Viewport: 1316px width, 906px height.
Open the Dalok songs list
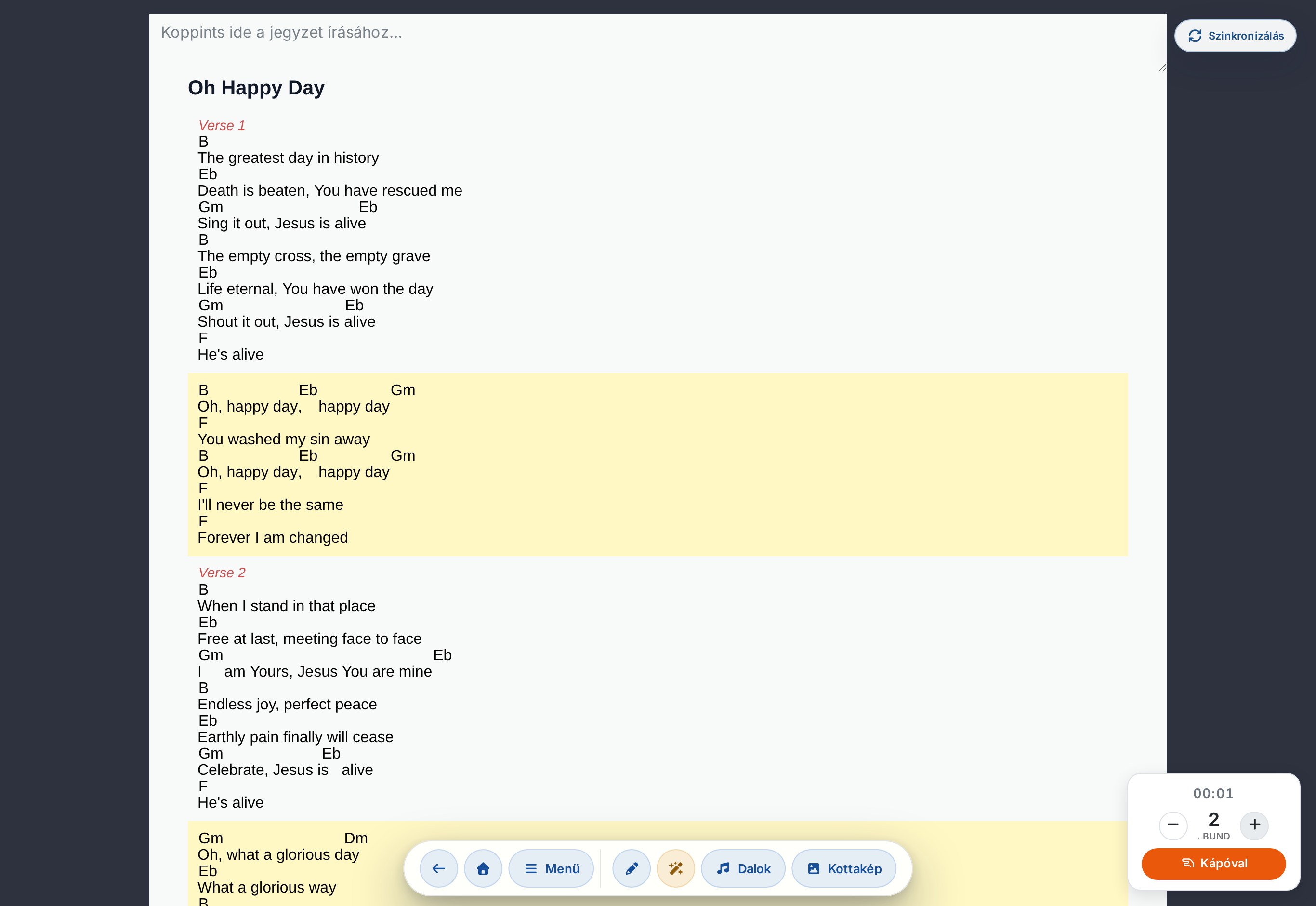click(743, 868)
